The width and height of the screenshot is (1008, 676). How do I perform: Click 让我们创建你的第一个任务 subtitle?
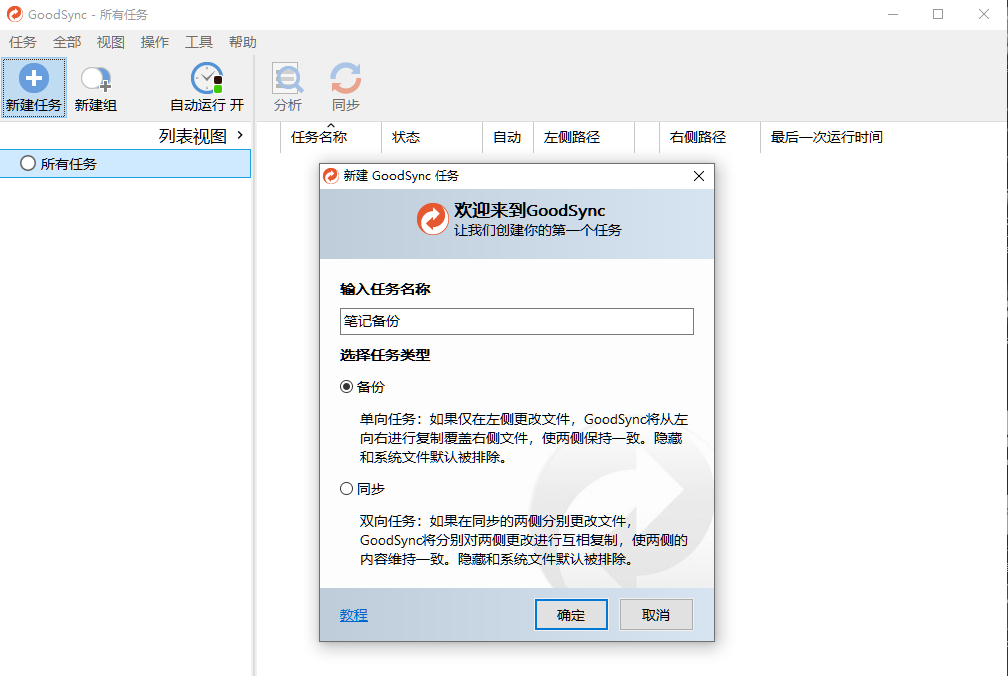point(538,230)
